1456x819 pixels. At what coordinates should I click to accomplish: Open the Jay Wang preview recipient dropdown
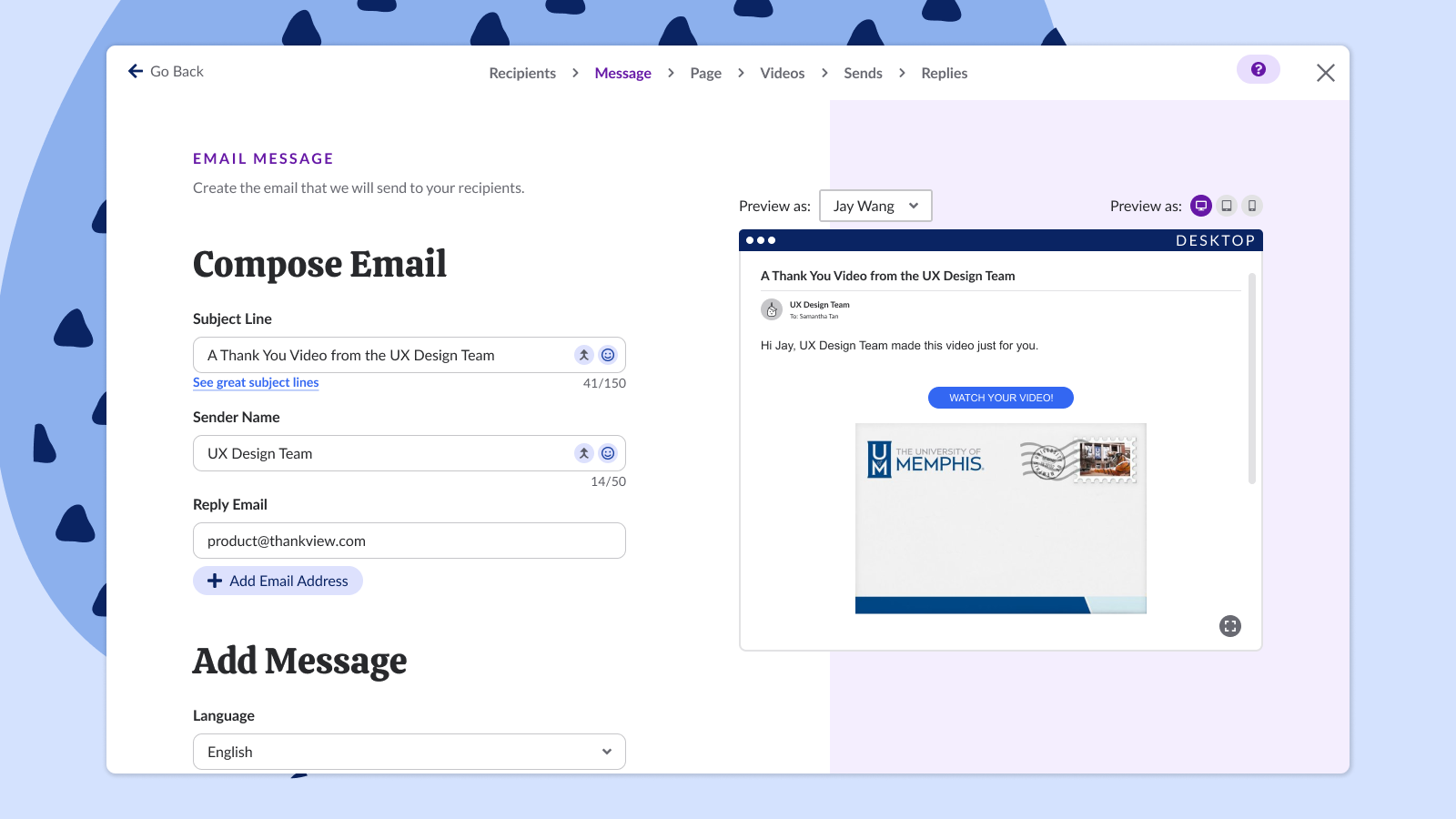click(875, 206)
